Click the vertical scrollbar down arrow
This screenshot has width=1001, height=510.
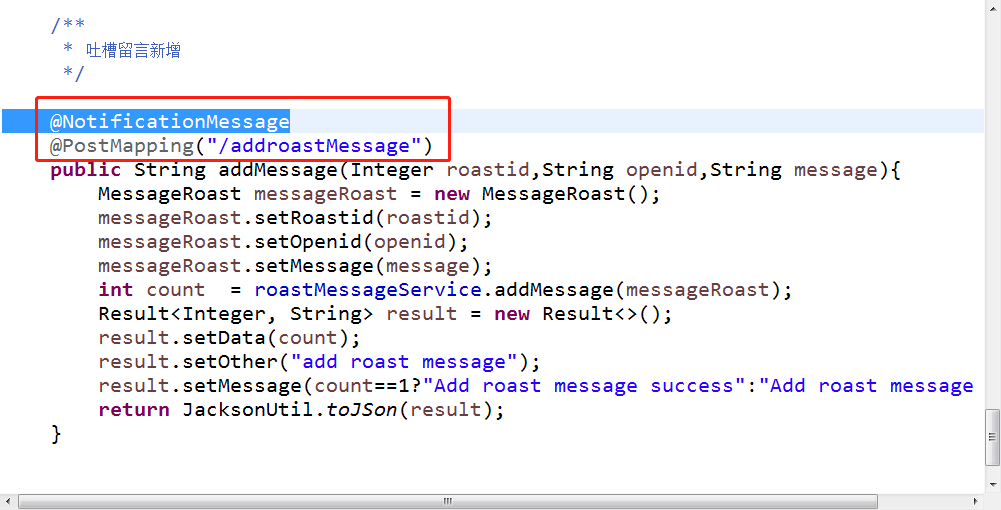(992, 484)
